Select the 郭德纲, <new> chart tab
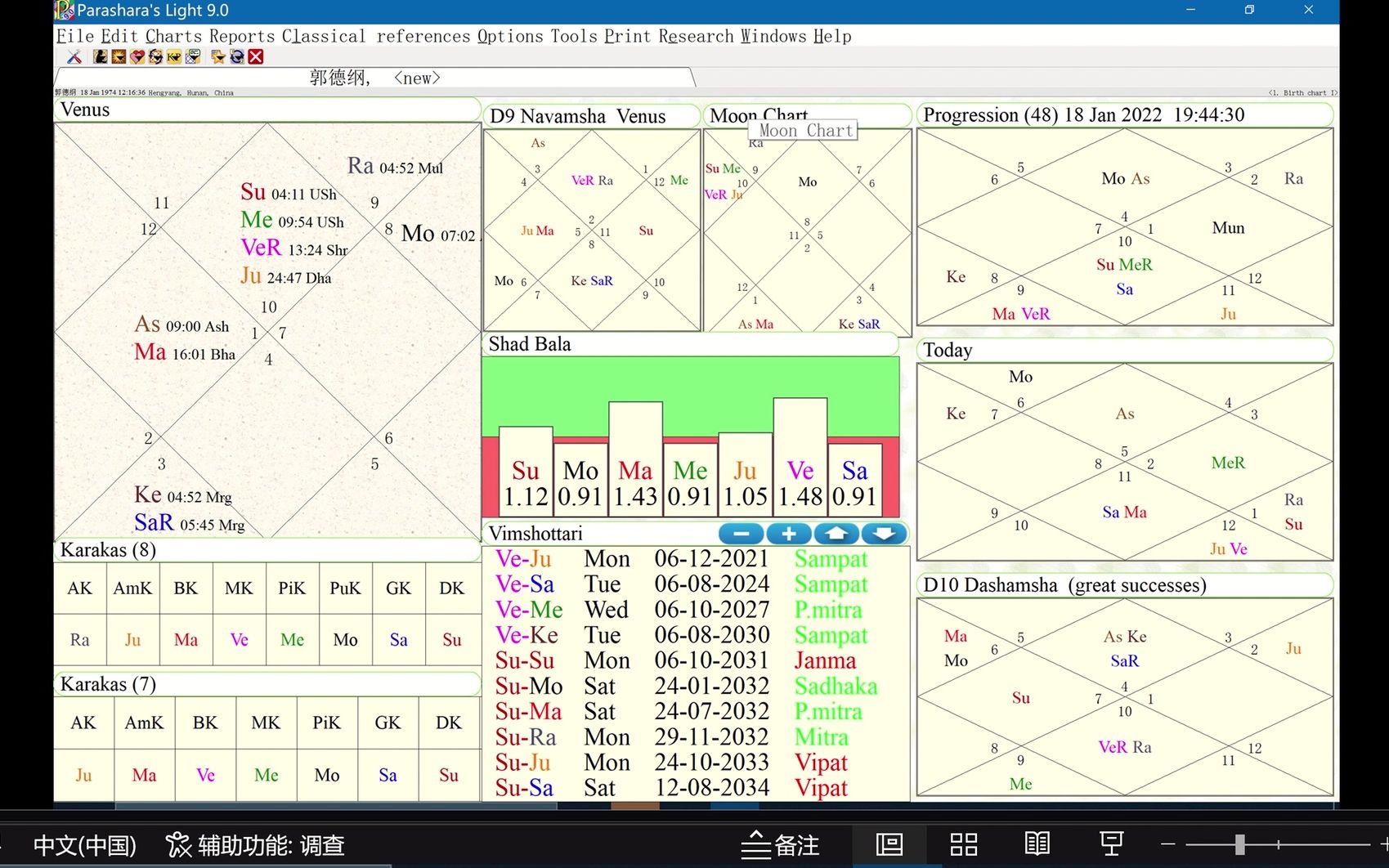 click(374, 78)
